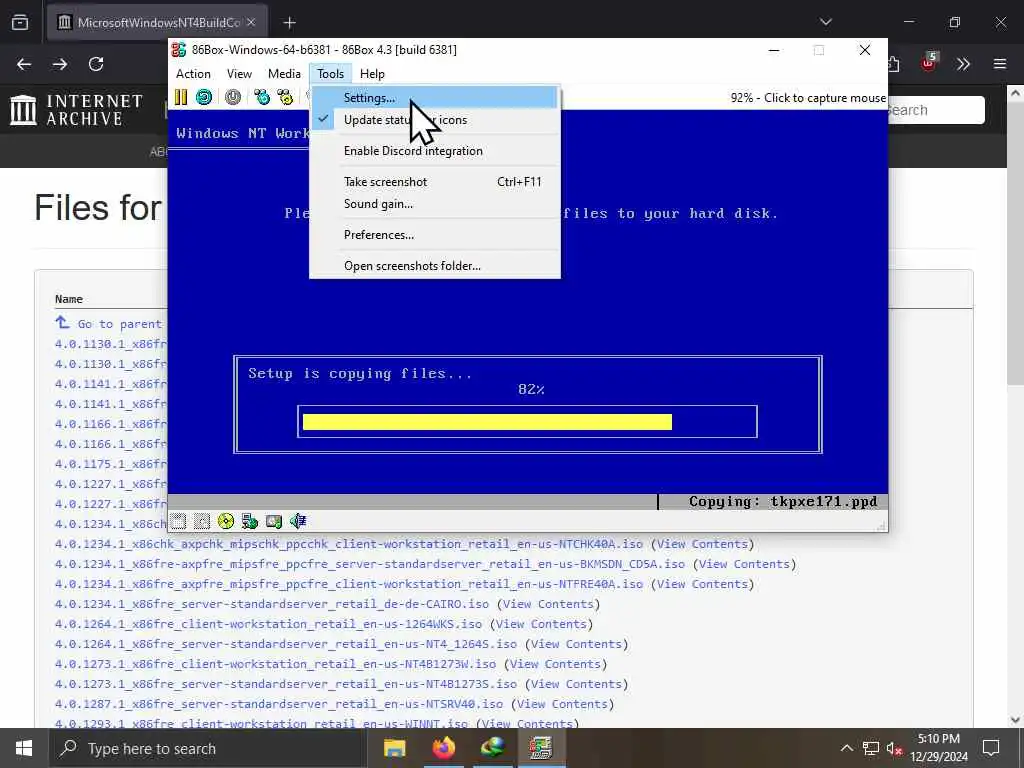Image resolution: width=1024 pixels, height=768 pixels.
Task: Go back using Firefox back arrow
Action: (24, 64)
